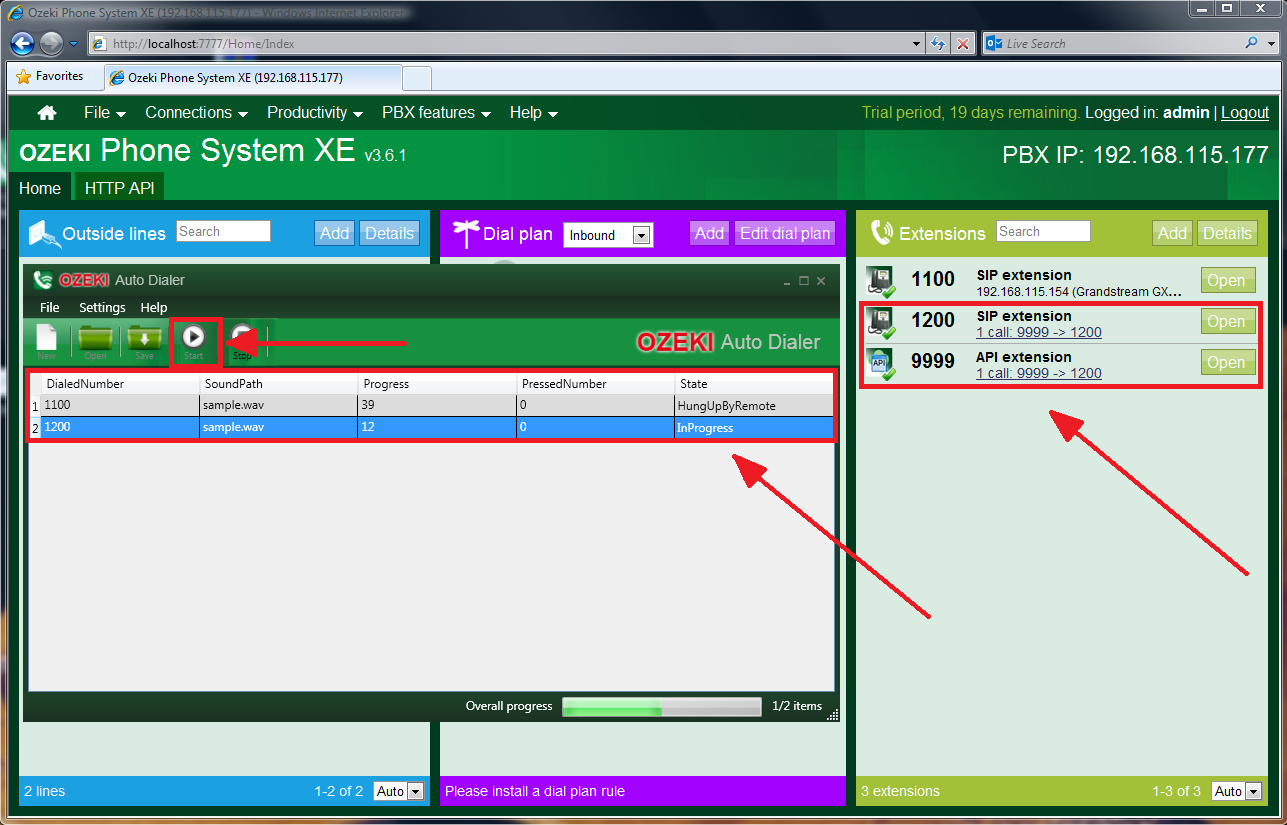Click the Outside lines cable header icon
Screen dimensions: 1287x825
pyautogui.click(x=44, y=233)
